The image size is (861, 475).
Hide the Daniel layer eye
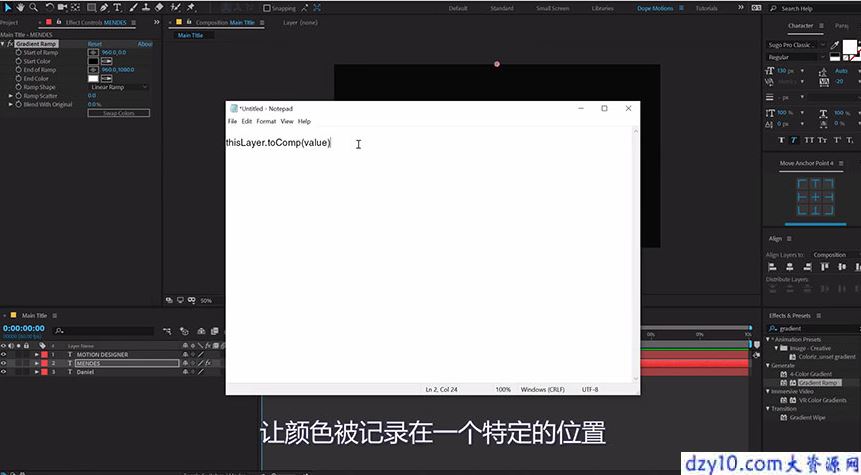coord(4,372)
